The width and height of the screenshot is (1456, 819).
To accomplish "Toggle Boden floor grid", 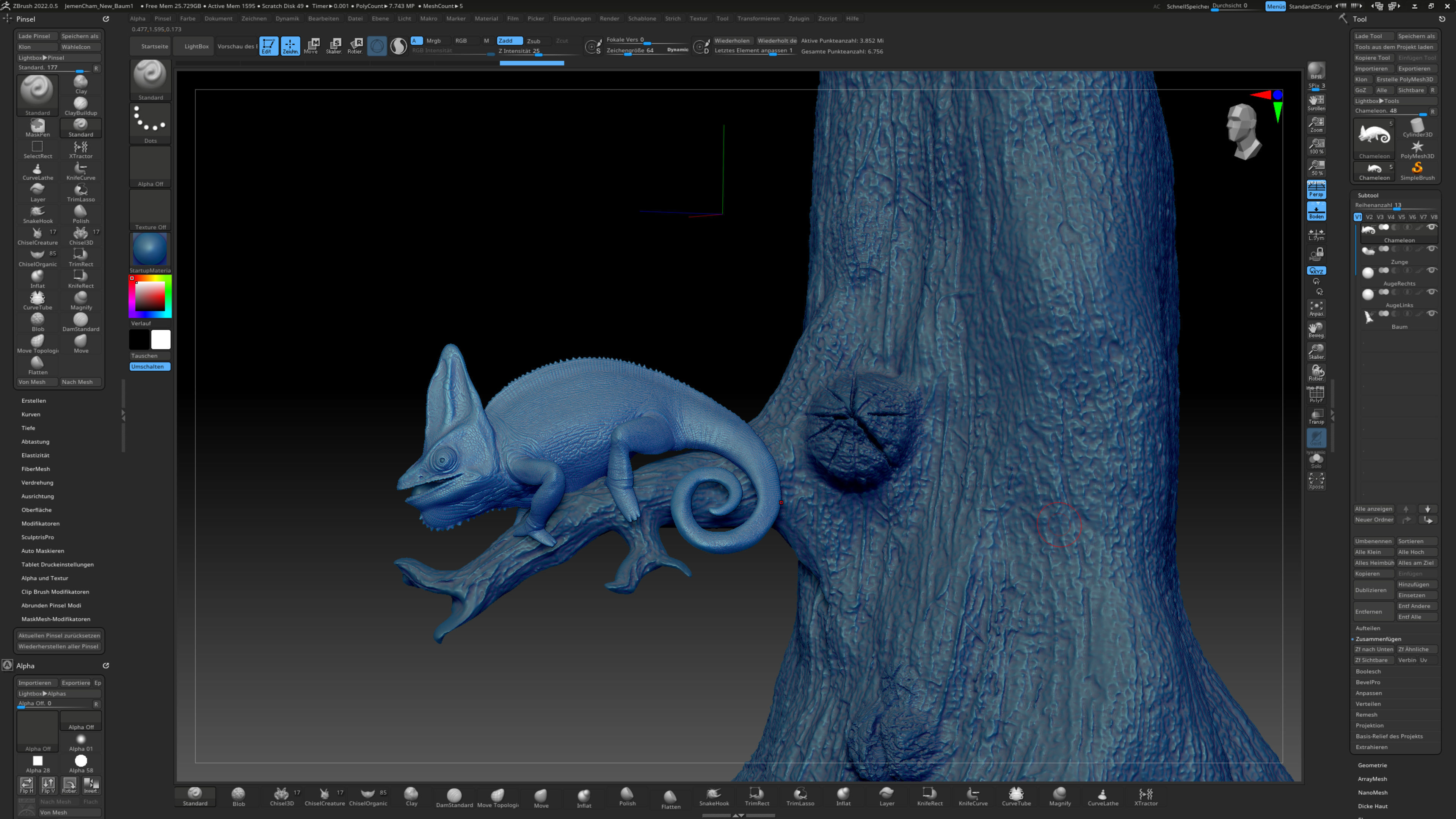I will coord(1316,212).
